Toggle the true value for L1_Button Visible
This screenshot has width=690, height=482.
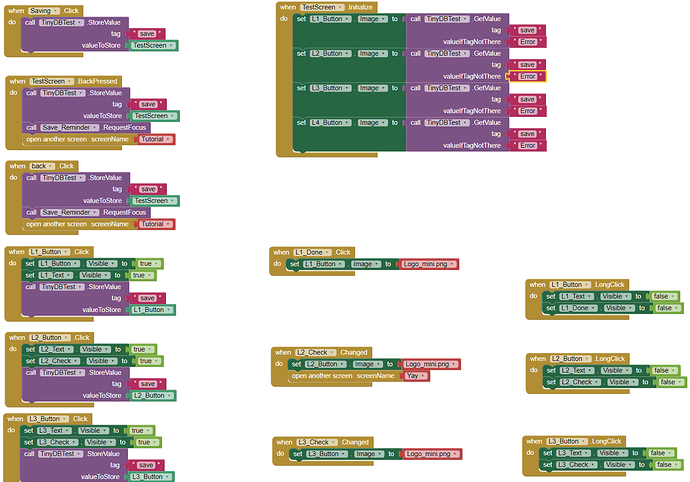coord(150,264)
